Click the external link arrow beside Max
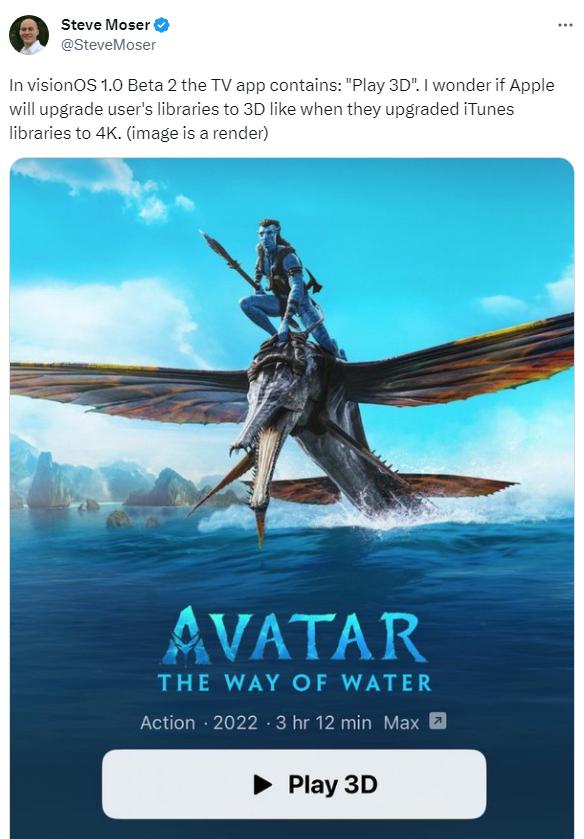Viewport: 584px width, 839px height. click(438, 721)
